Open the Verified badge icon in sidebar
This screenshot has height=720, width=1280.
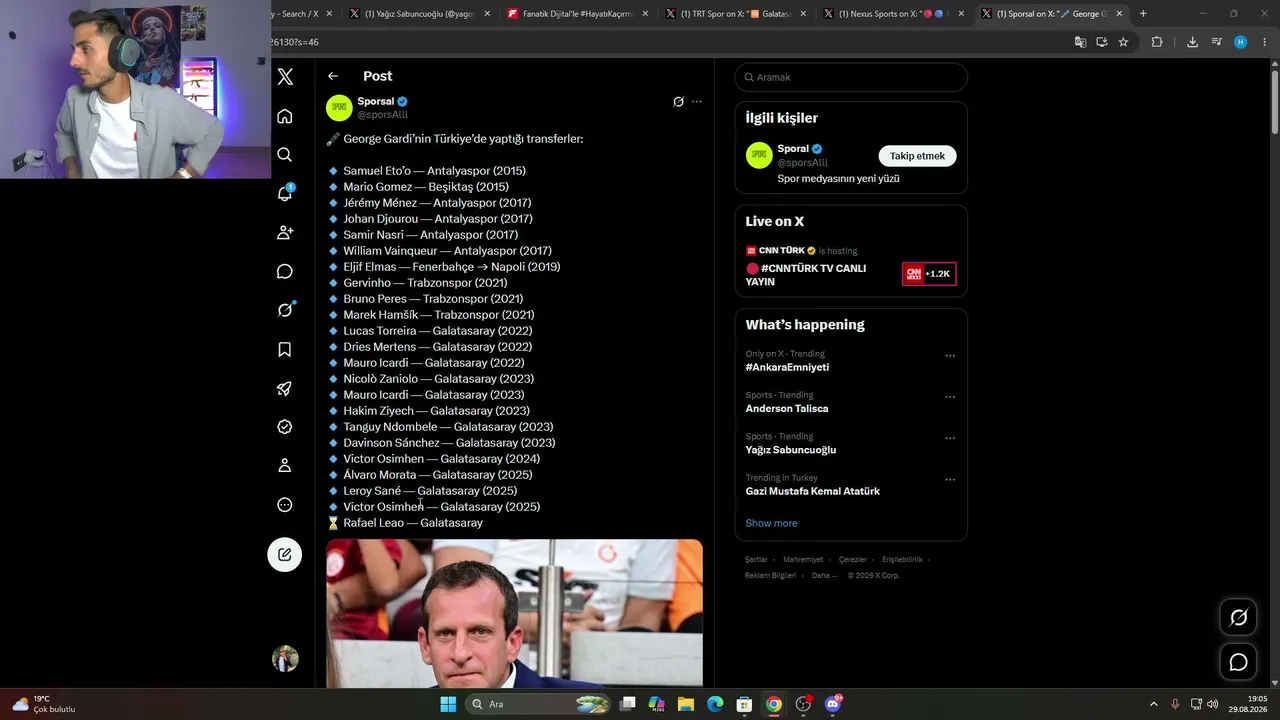285,427
